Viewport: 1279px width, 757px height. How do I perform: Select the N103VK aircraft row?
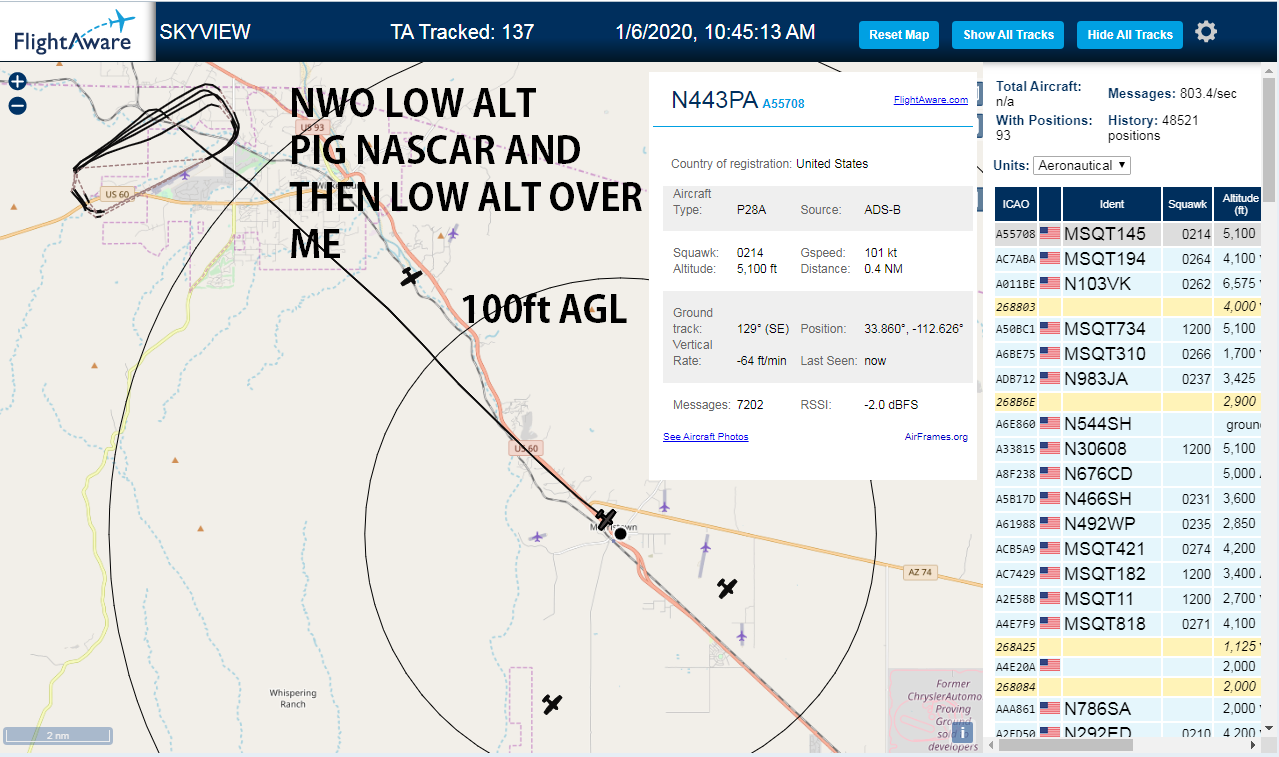1128,283
